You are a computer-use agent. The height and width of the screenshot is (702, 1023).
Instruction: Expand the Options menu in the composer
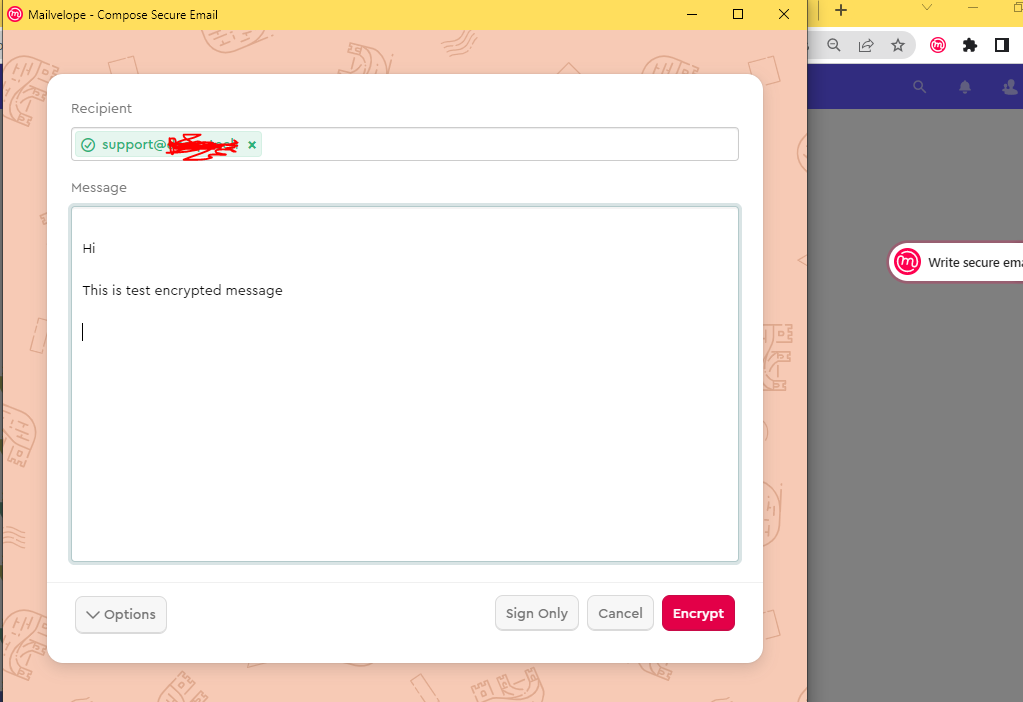click(x=120, y=614)
